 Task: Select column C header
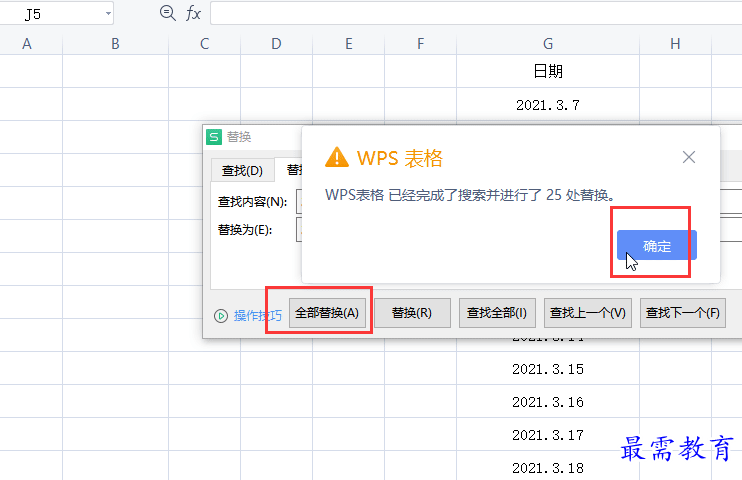tap(204, 44)
